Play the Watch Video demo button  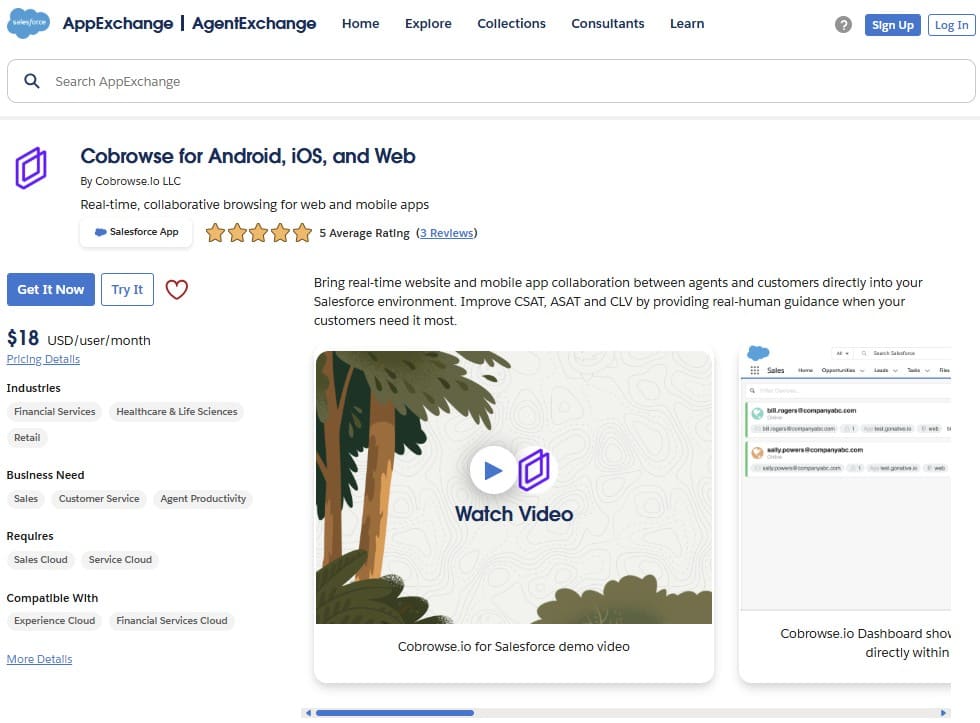pos(493,470)
